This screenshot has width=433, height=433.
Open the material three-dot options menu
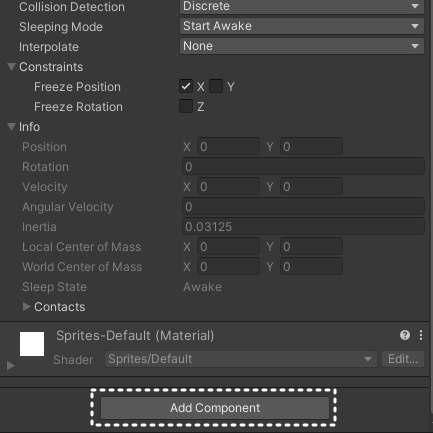(421, 335)
